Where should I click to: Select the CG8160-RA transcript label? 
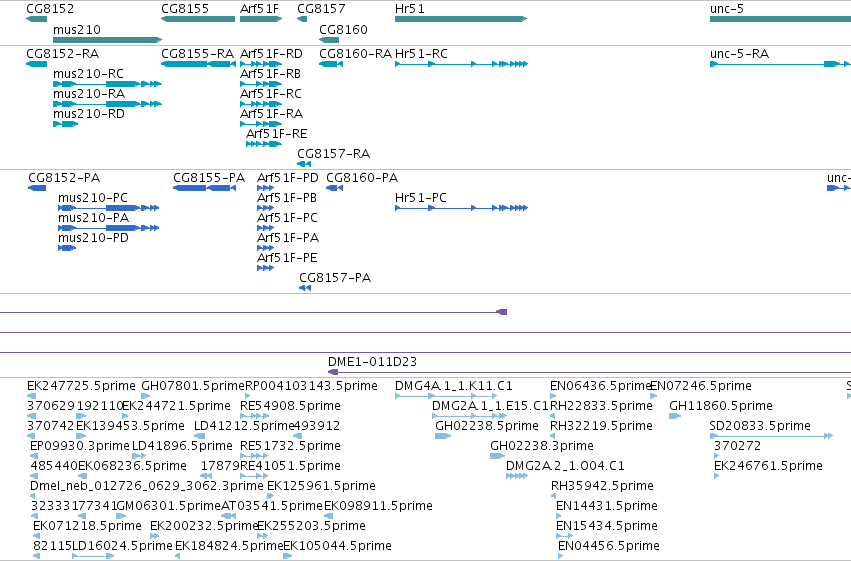355,54
